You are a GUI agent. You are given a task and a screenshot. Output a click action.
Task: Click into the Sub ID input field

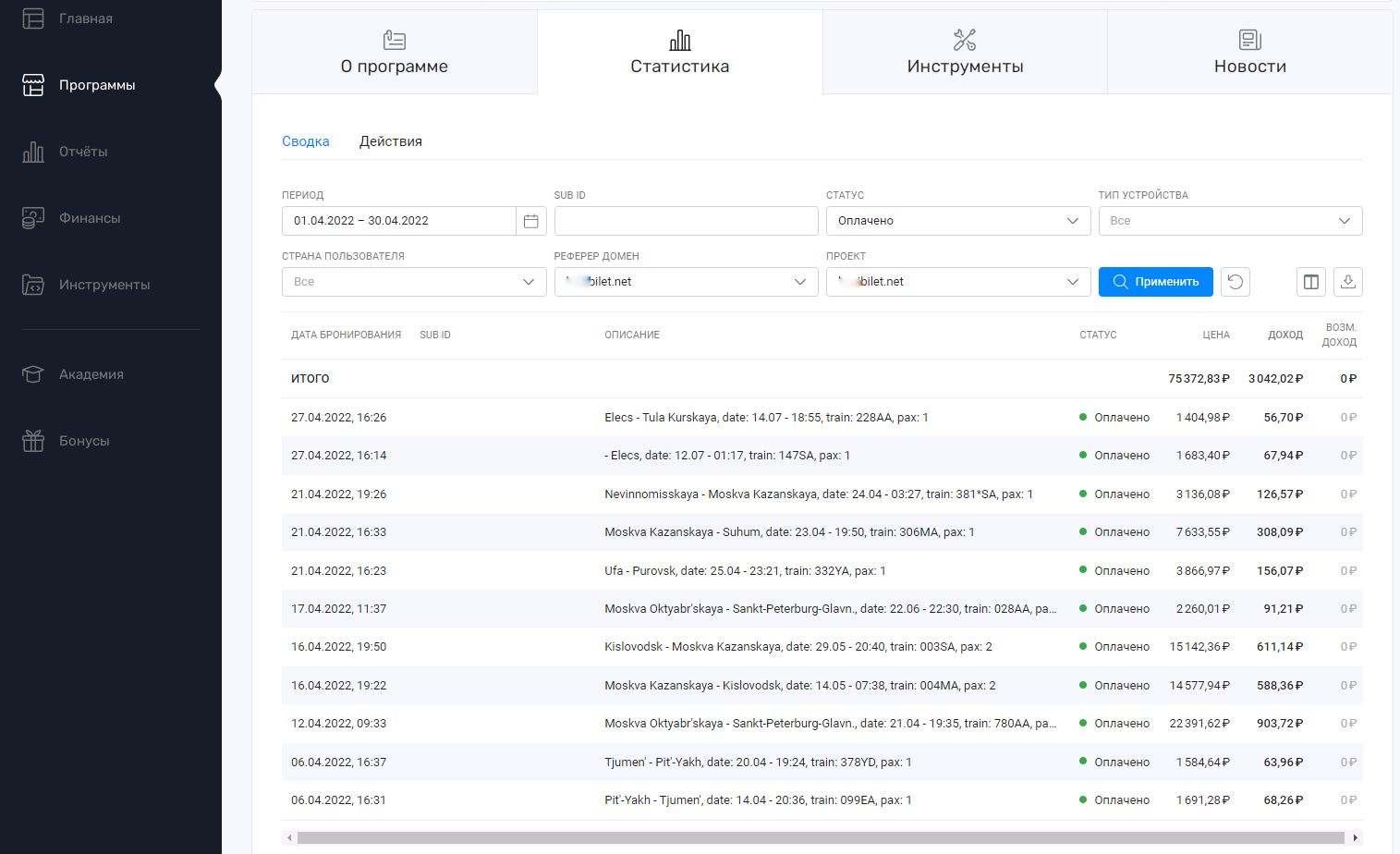pos(686,221)
